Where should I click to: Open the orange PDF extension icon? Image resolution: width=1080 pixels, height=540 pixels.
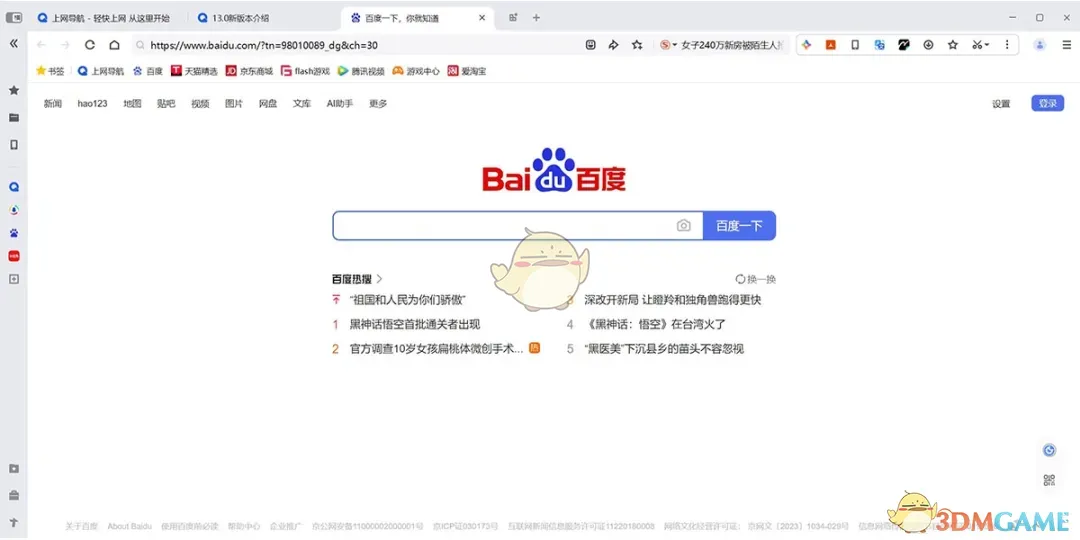pyautogui.click(x=831, y=45)
